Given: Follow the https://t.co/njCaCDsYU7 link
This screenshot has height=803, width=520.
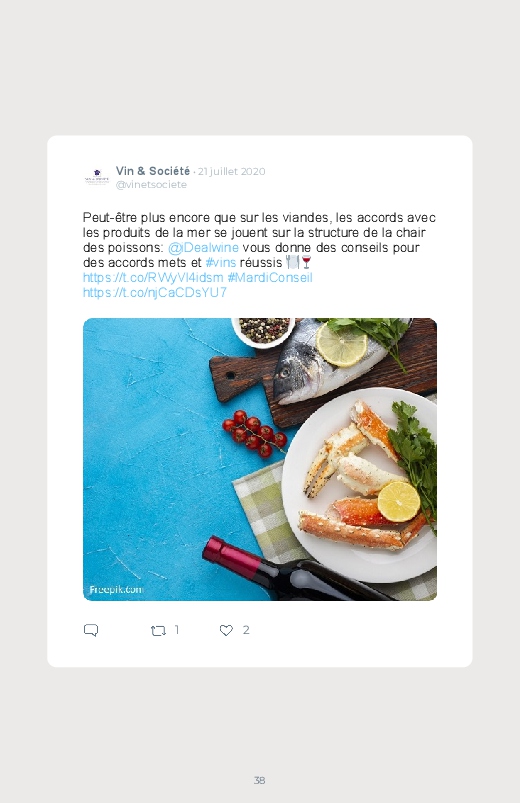Looking at the screenshot, I should click(155, 292).
